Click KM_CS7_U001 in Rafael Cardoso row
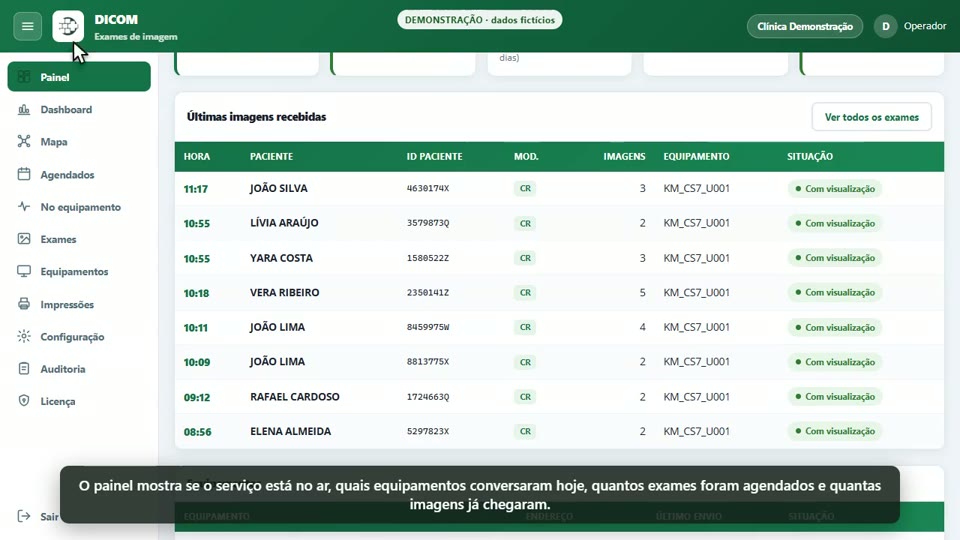 click(696, 397)
